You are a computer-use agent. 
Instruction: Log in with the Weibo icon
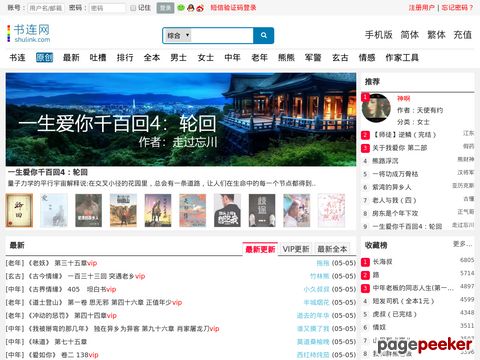point(200,8)
